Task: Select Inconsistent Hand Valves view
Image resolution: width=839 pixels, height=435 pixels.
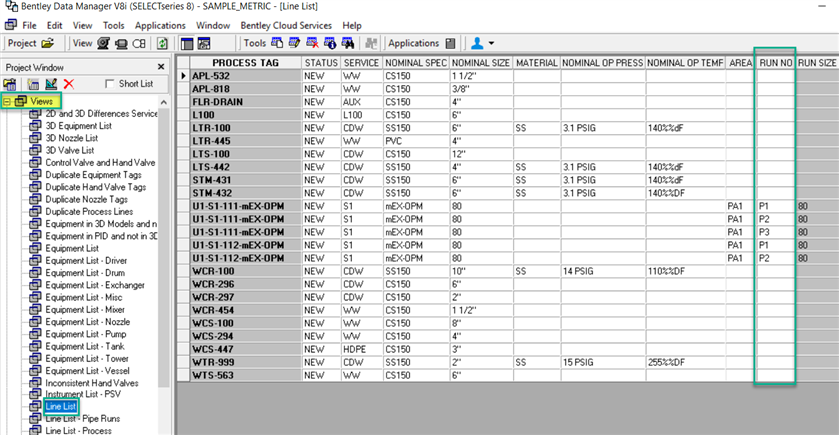Action: 91,383
